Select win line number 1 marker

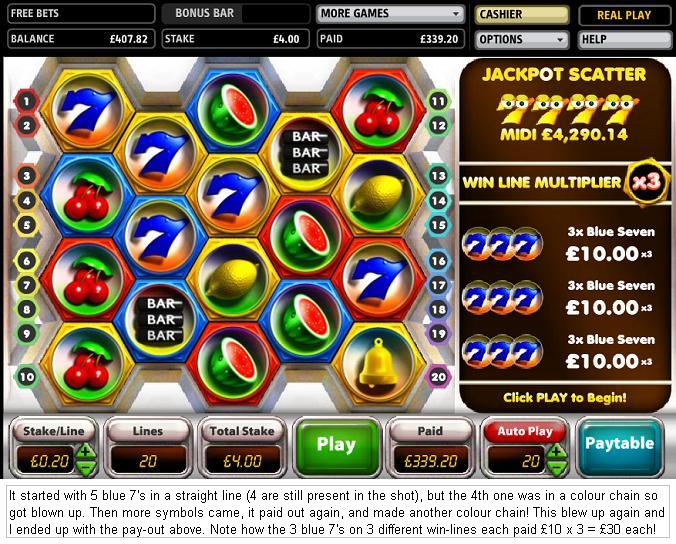click(x=26, y=101)
